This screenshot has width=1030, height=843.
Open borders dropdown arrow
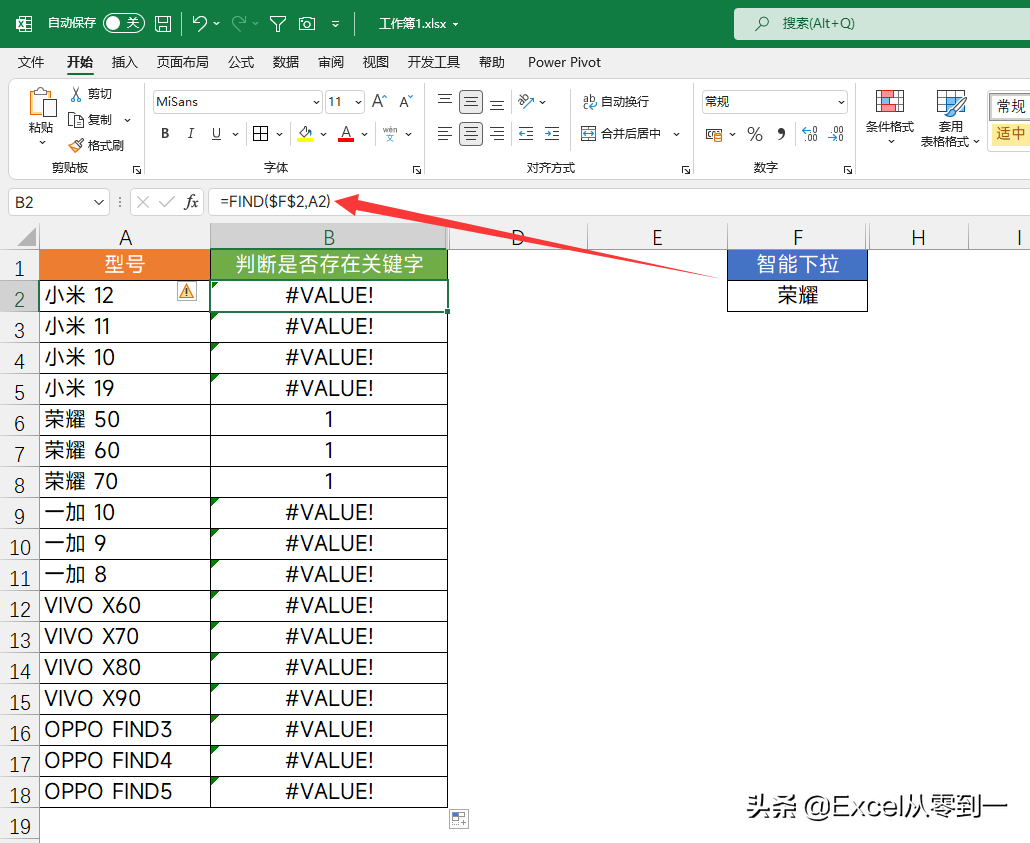pyautogui.click(x=279, y=134)
